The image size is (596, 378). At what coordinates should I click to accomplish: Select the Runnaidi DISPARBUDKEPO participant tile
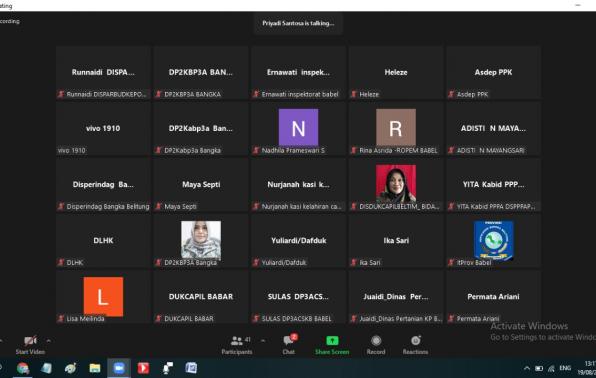[x=103, y=72]
